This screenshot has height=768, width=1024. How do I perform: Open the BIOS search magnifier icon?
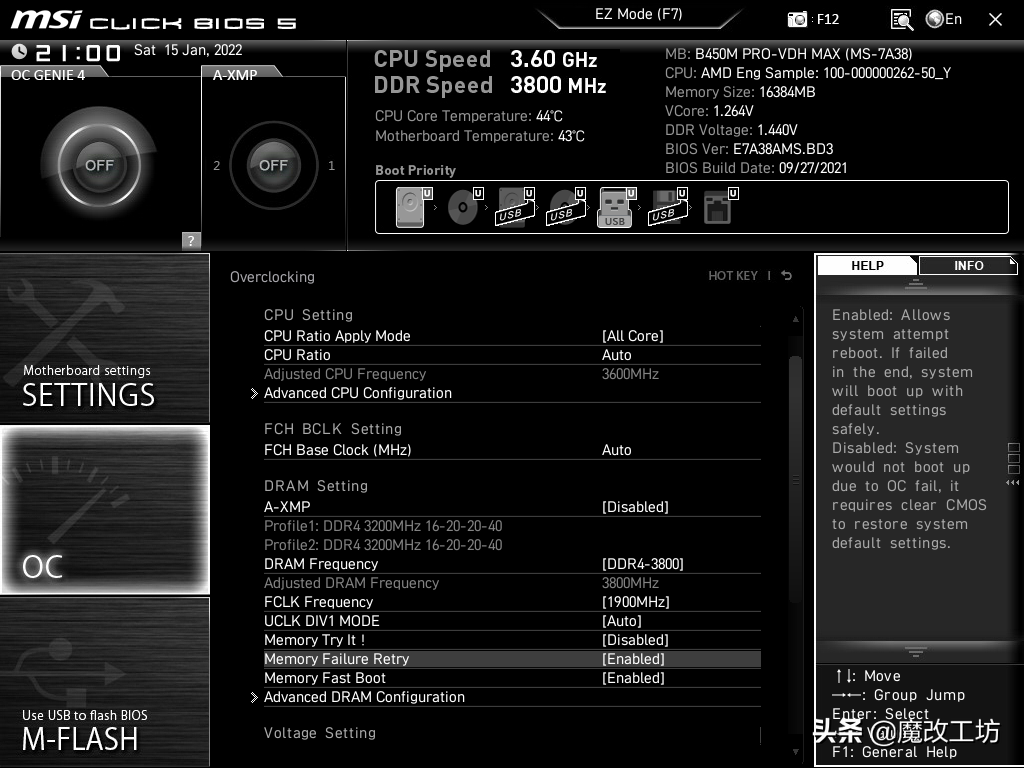coord(902,20)
